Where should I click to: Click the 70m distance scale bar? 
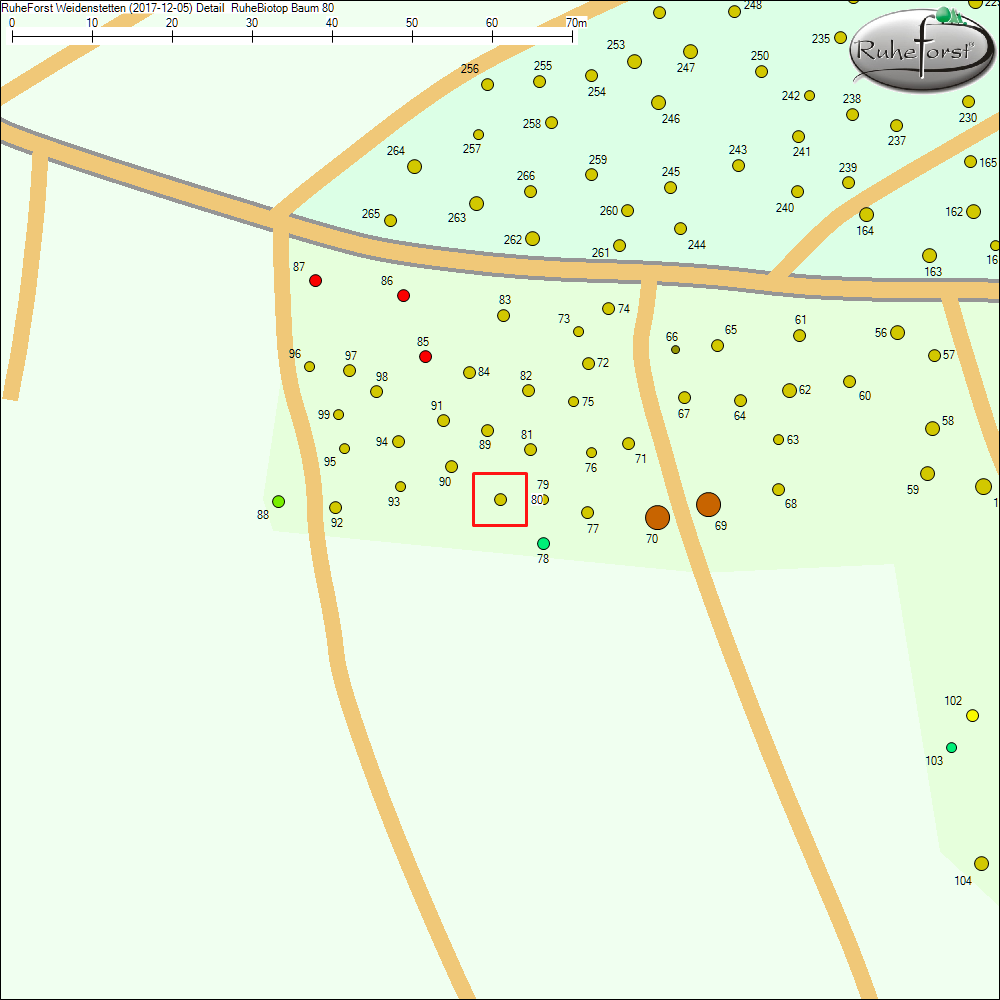(x=292, y=35)
